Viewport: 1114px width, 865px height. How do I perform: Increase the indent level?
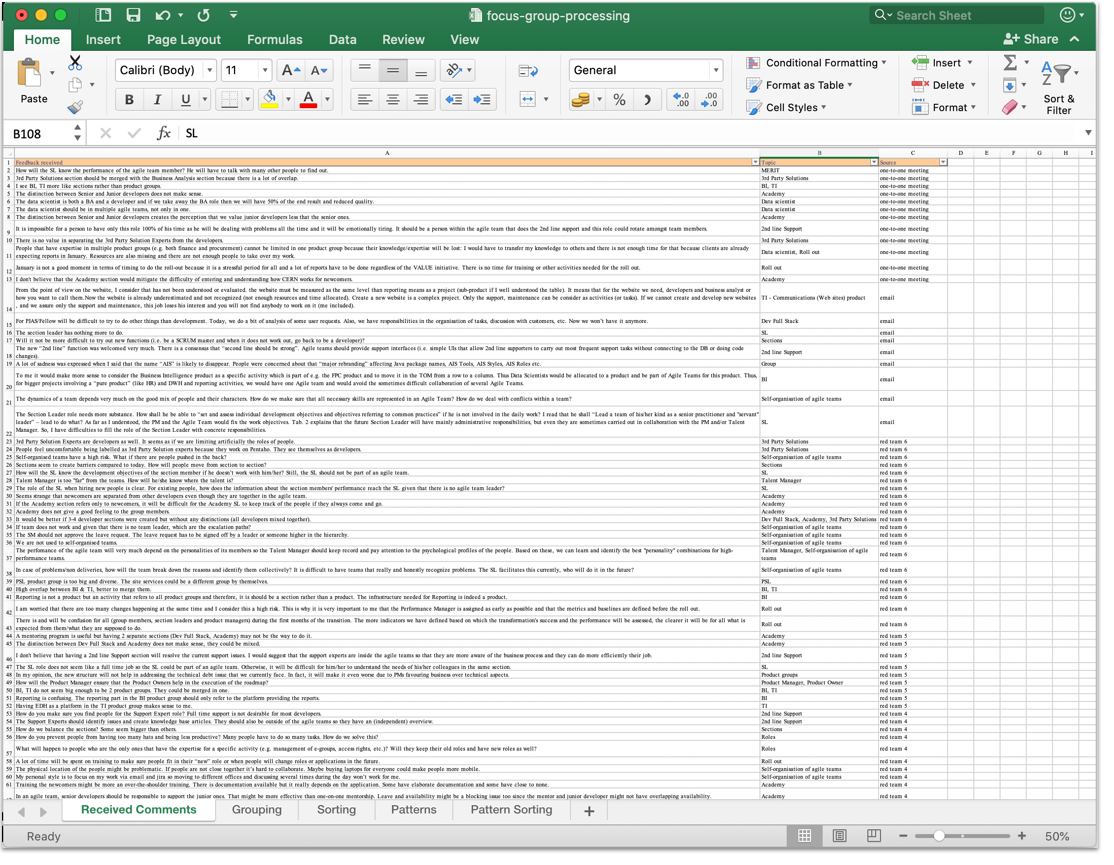click(x=482, y=99)
